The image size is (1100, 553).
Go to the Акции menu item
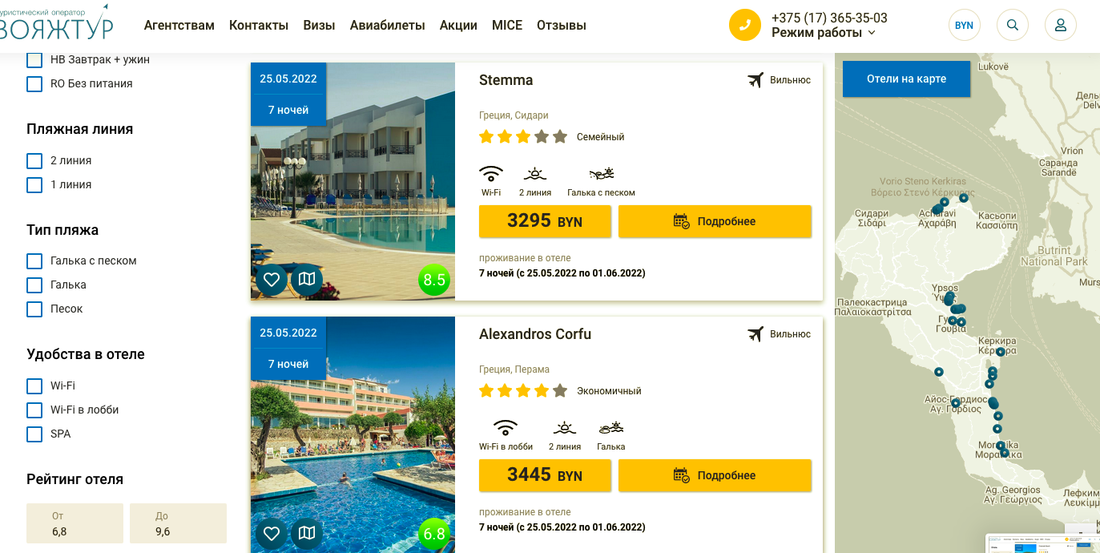pyautogui.click(x=458, y=25)
